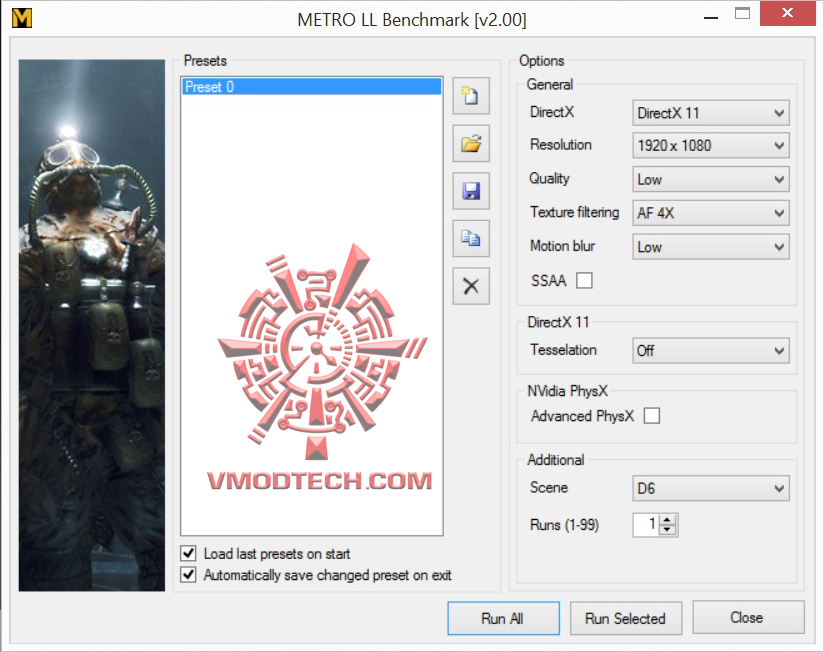The image size is (823, 652).
Task: Open the Scene dropdown showing D6
Action: click(x=711, y=489)
